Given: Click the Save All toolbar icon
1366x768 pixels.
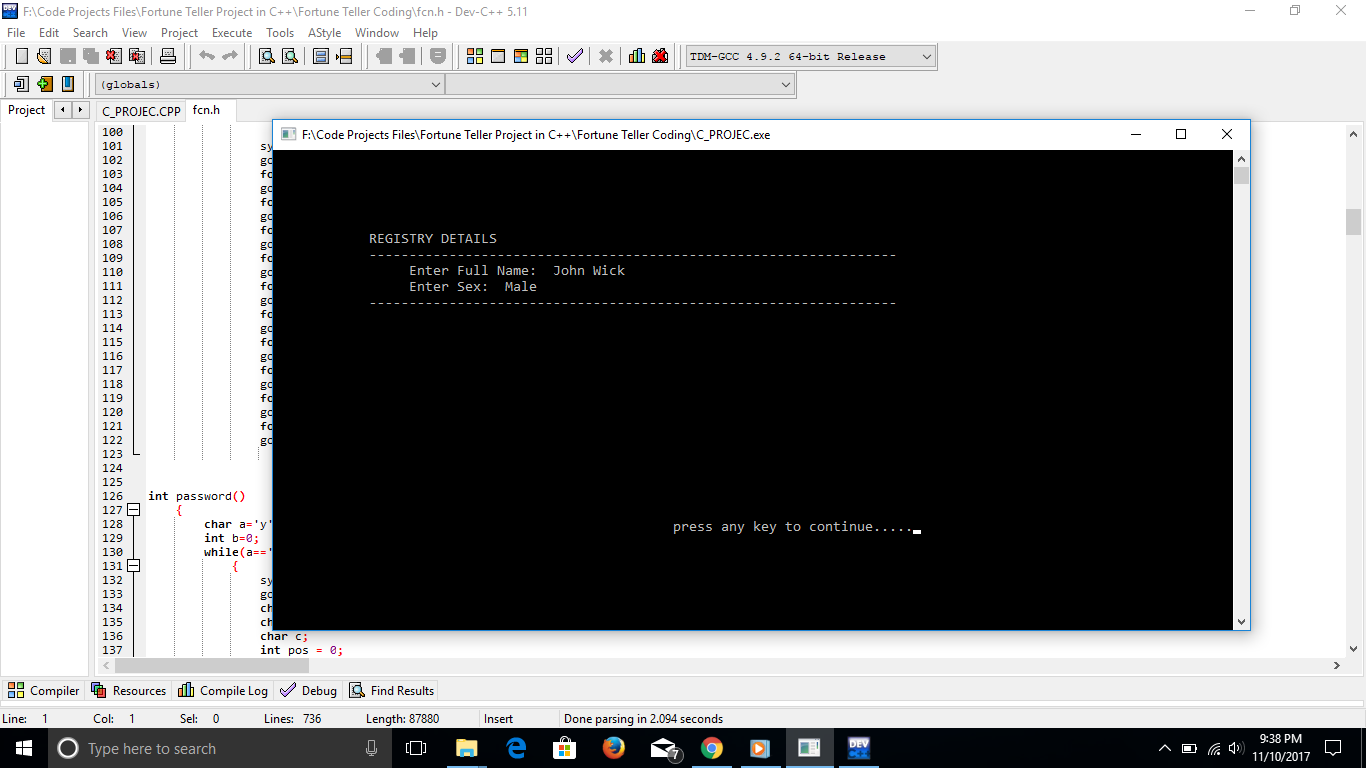Looking at the screenshot, I should 92,56.
